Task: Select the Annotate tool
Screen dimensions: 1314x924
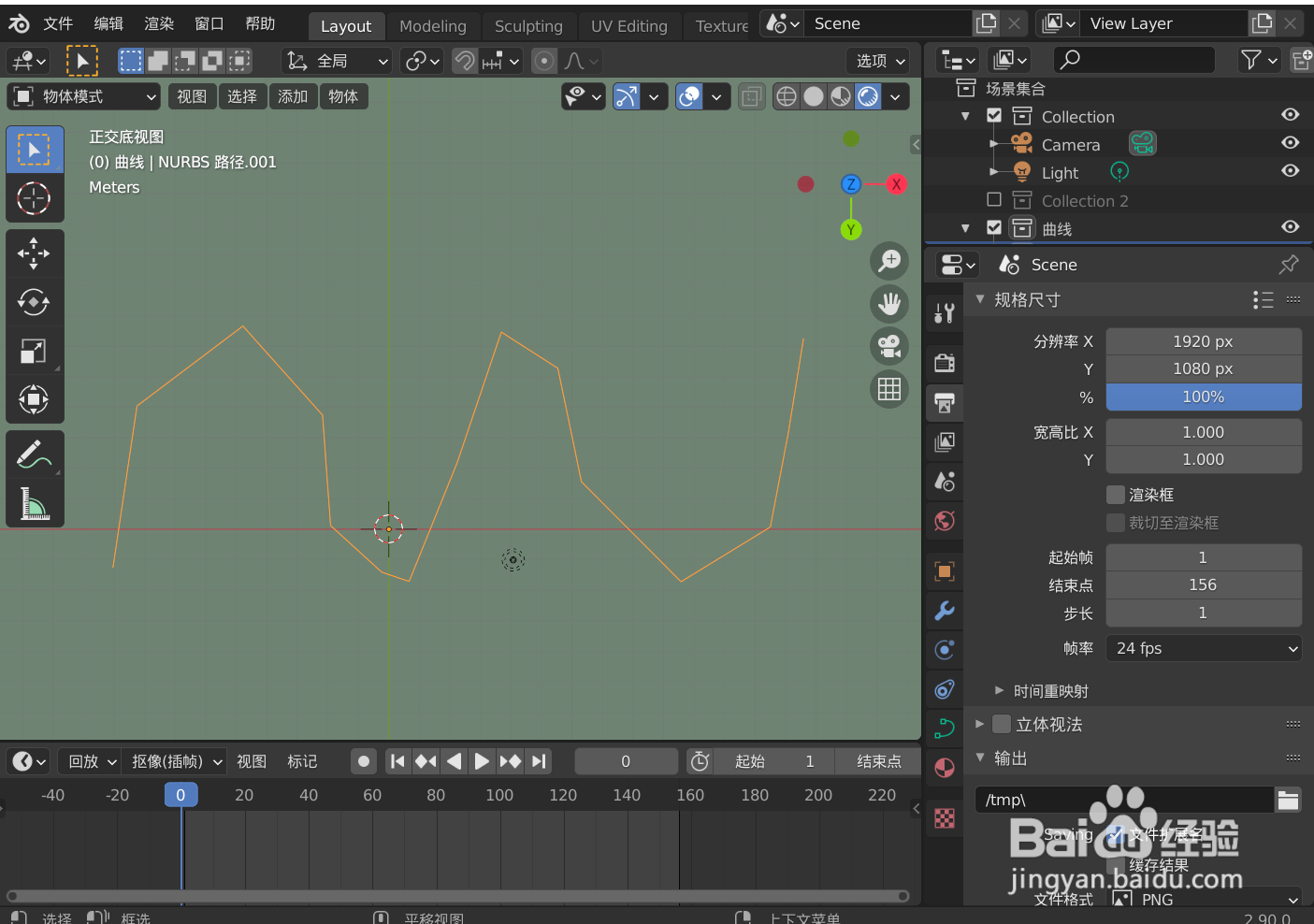Action: (35, 454)
